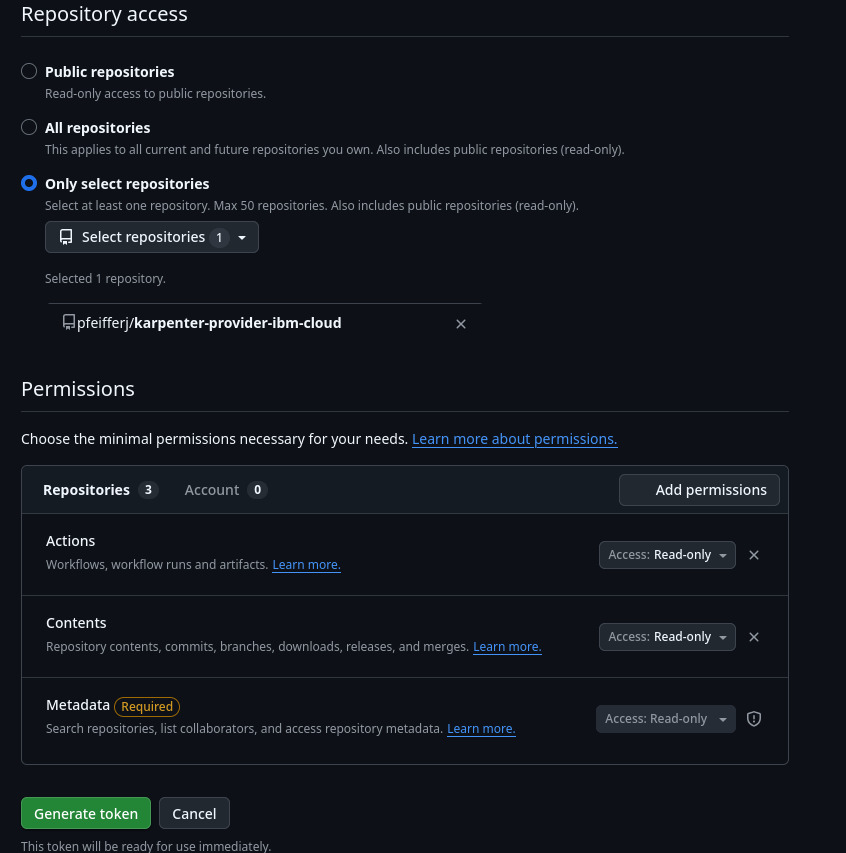Select the Public repositories option
The image size is (846, 853).
29,72
